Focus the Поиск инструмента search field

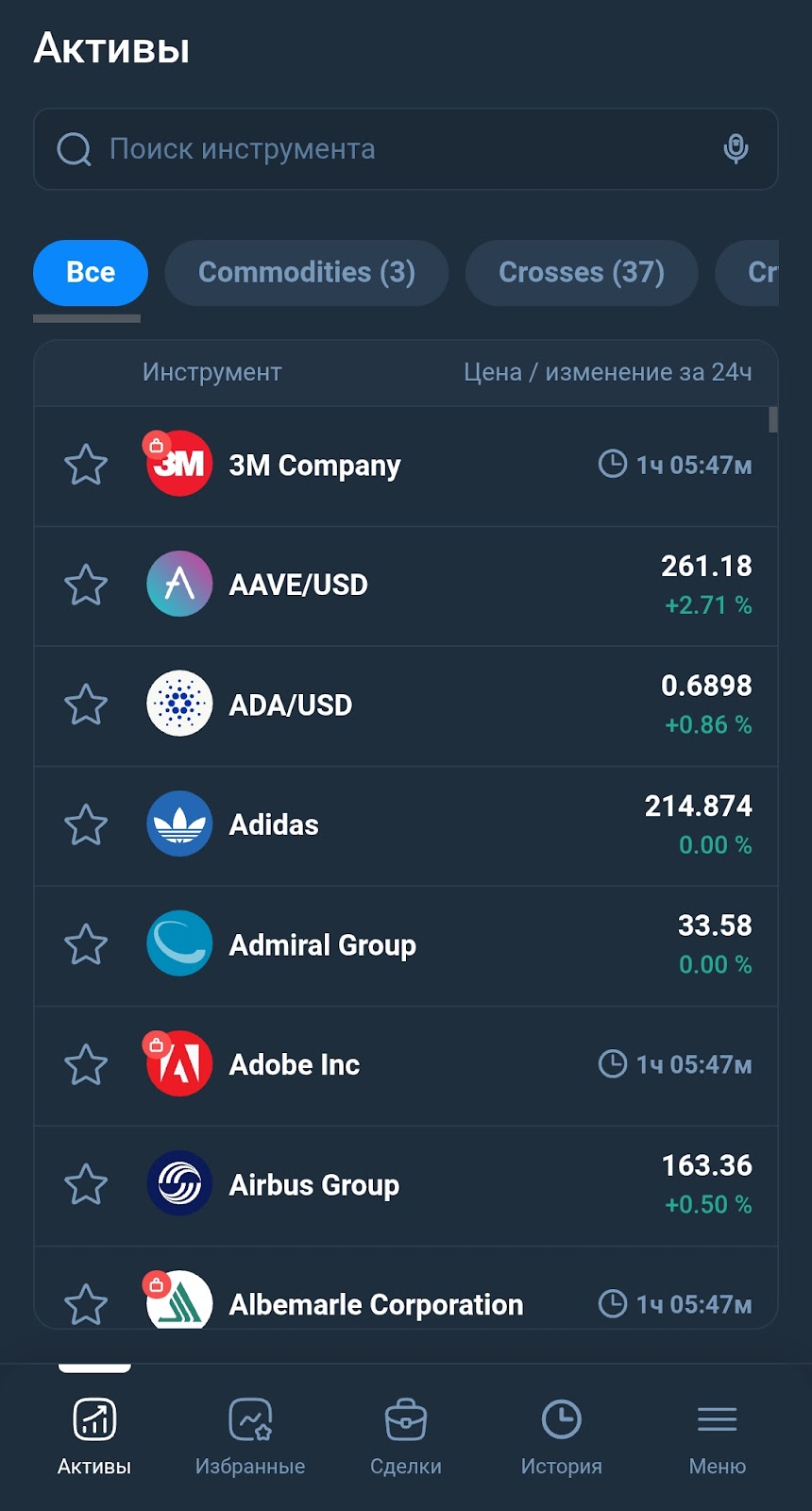[x=406, y=149]
